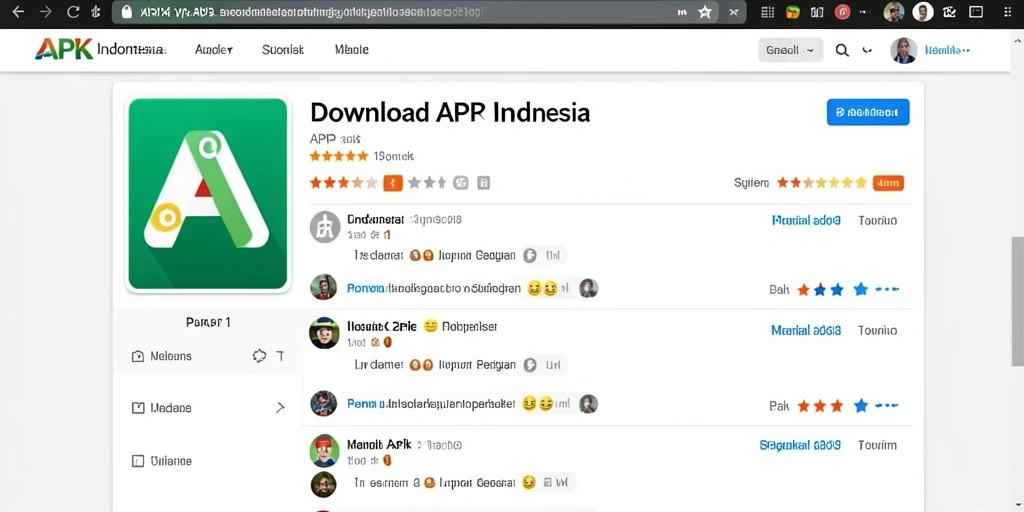Rate with the stars in the Ponvia row
This screenshot has height=512, width=1024.
(x=833, y=289)
